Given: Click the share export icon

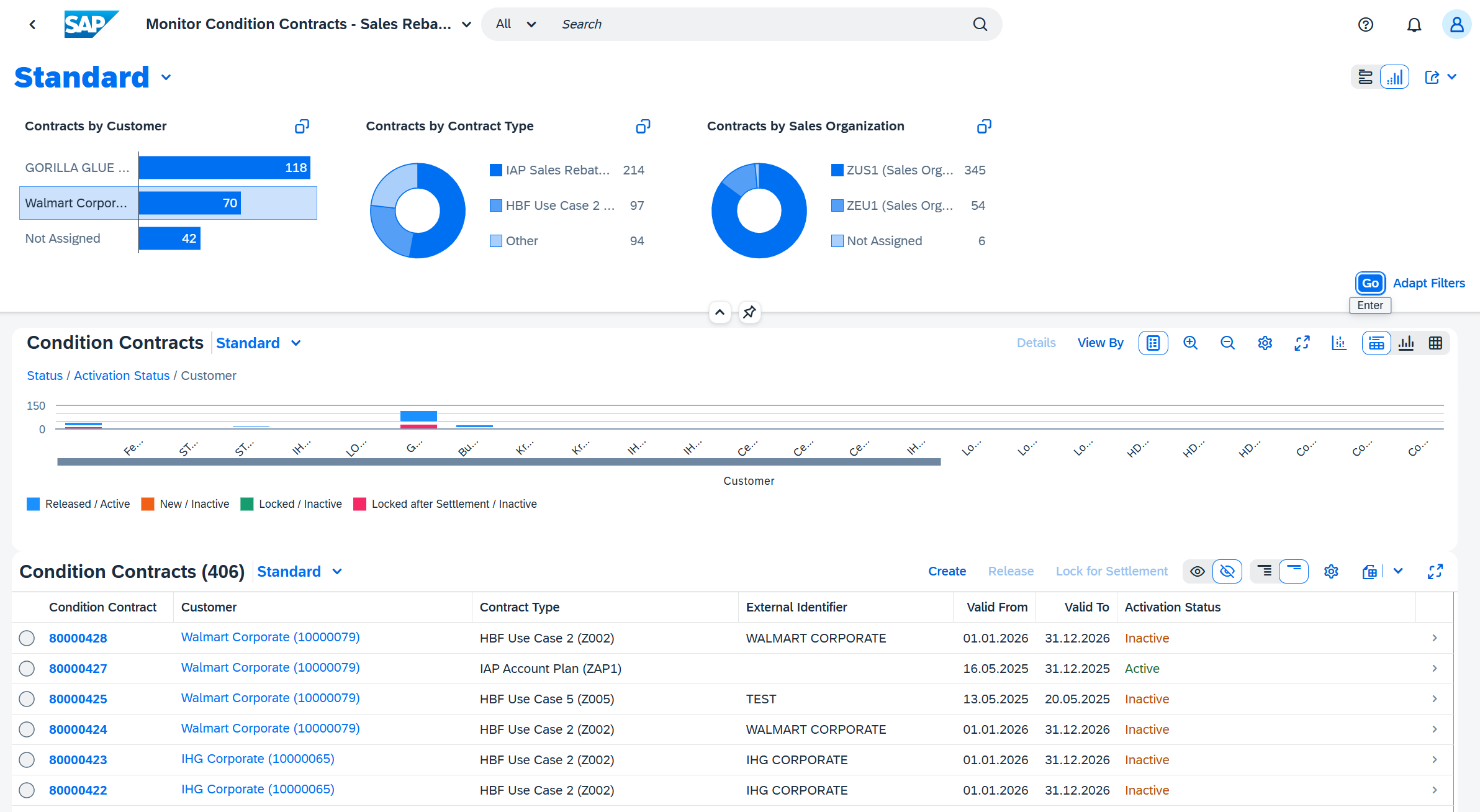Looking at the screenshot, I should click(1432, 77).
